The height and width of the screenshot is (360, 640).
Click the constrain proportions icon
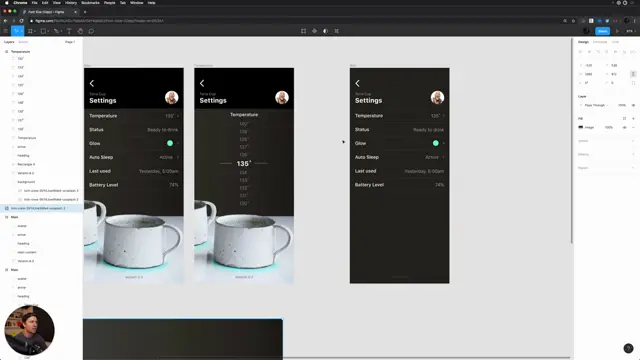click(x=633, y=74)
